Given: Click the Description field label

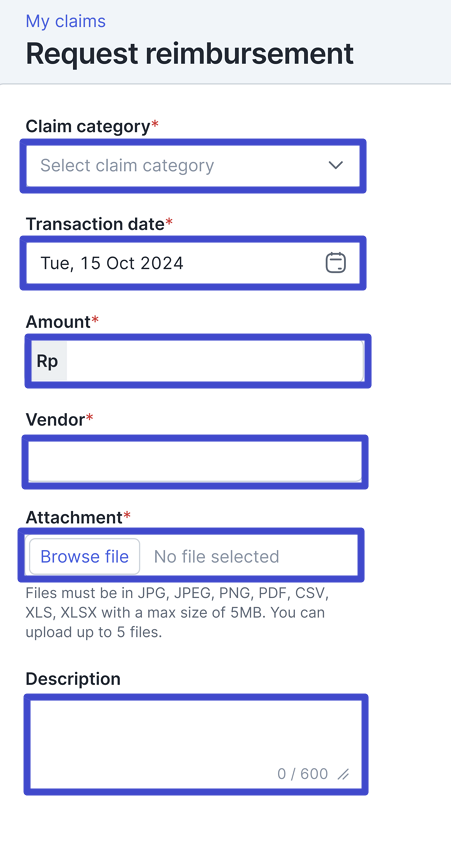Looking at the screenshot, I should (x=73, y=679).
